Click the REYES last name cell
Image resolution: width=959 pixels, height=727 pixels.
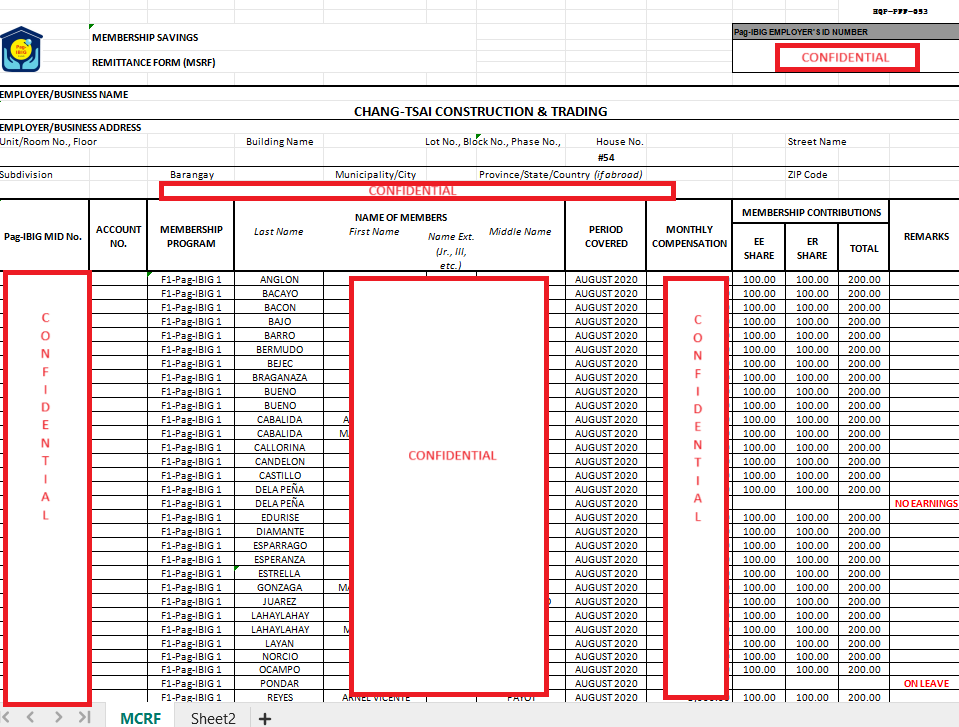pyautogui.click(x=280, y=698)
